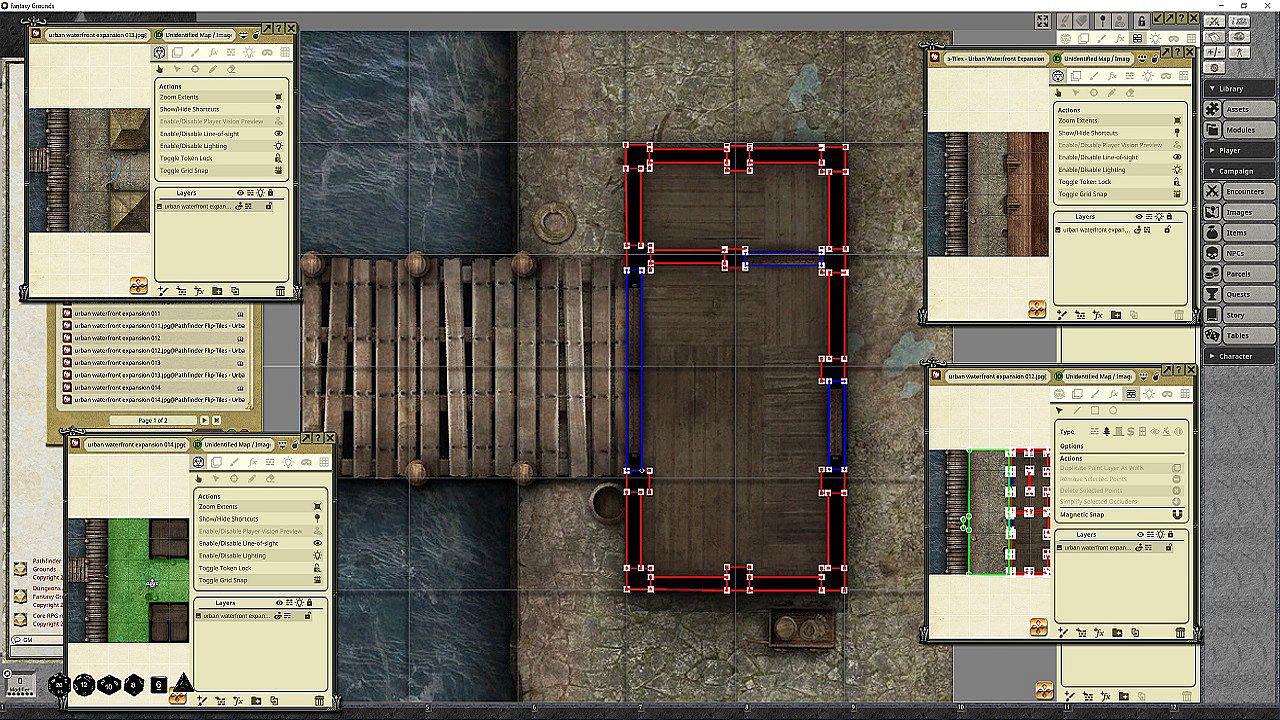Add an fx layer in 014 window footer

click(238, 700)
